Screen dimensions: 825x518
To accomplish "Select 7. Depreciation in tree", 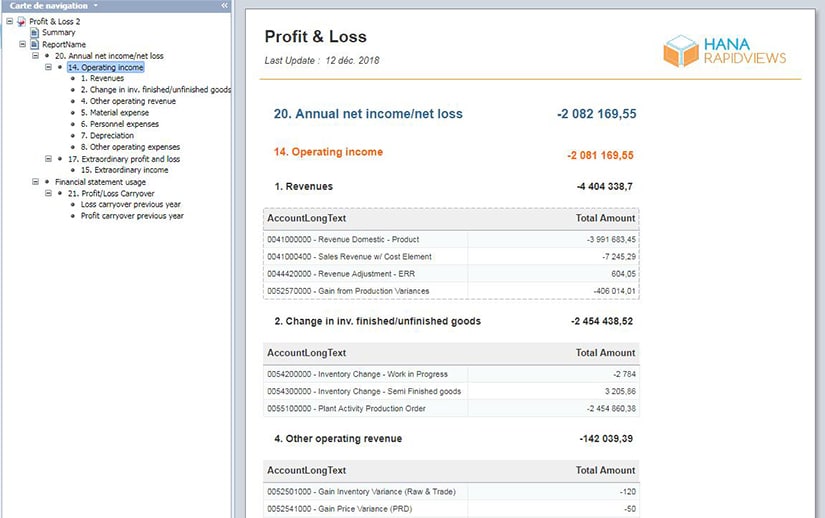I will coord(107,136).
